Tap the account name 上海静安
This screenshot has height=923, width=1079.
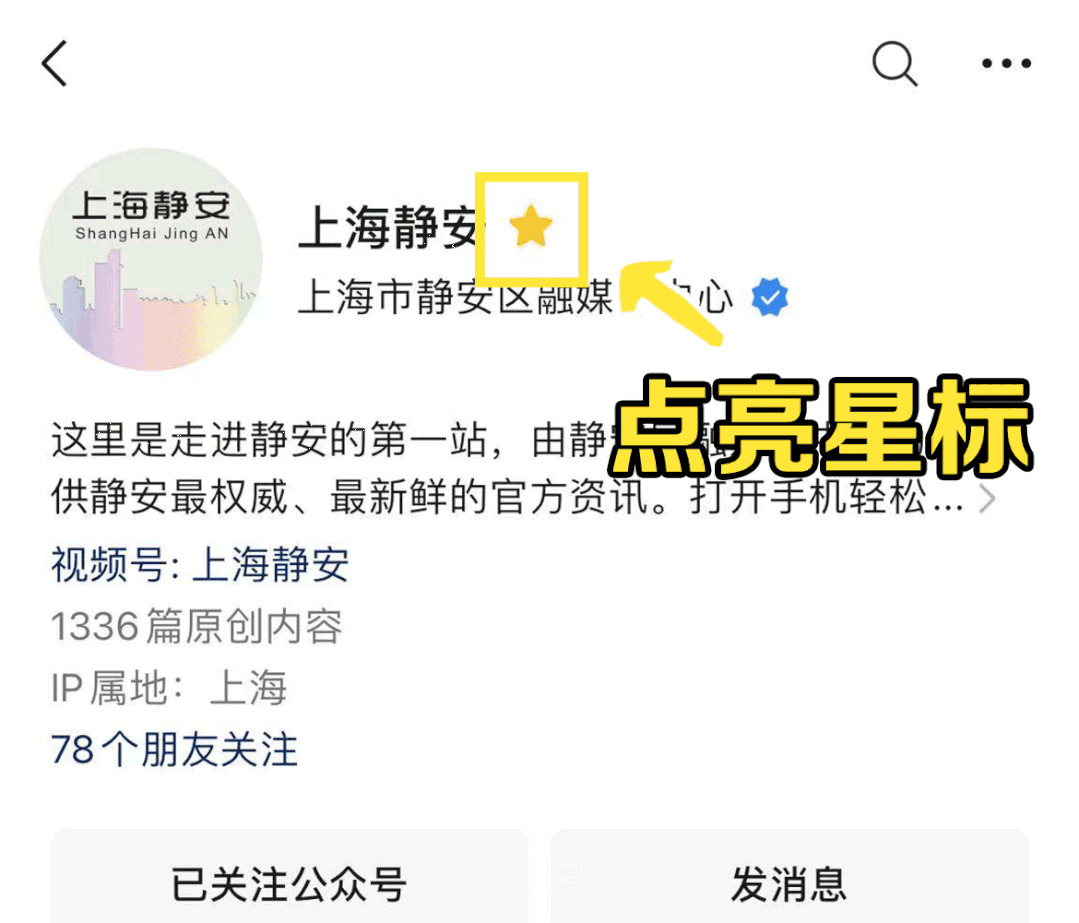[389, 227]
